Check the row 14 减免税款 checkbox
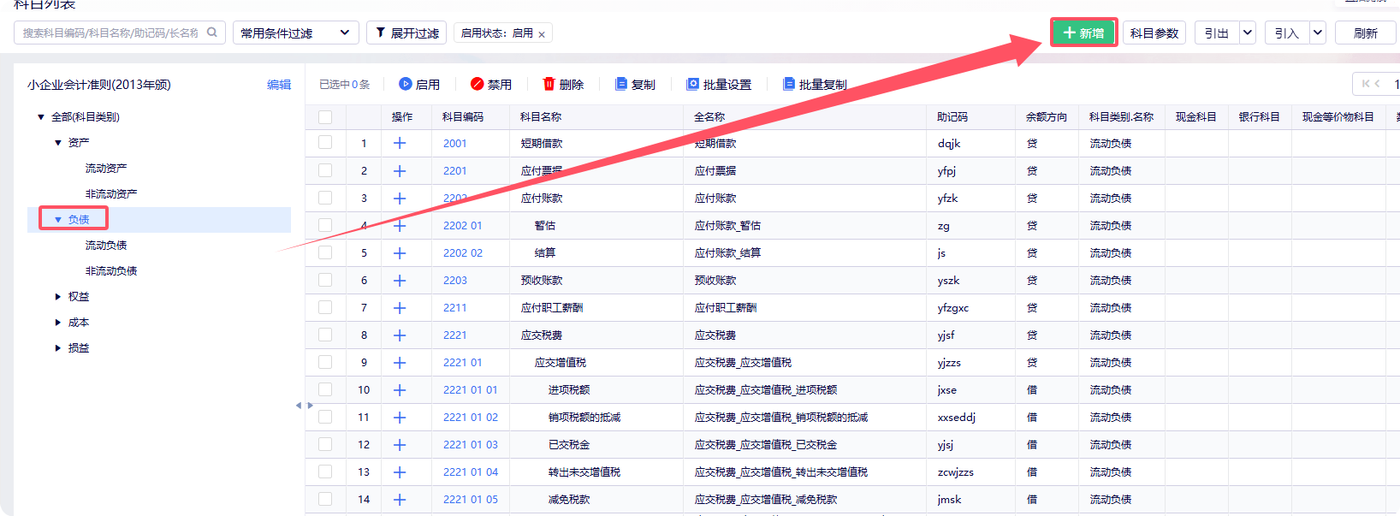 (x=325, y=499)
